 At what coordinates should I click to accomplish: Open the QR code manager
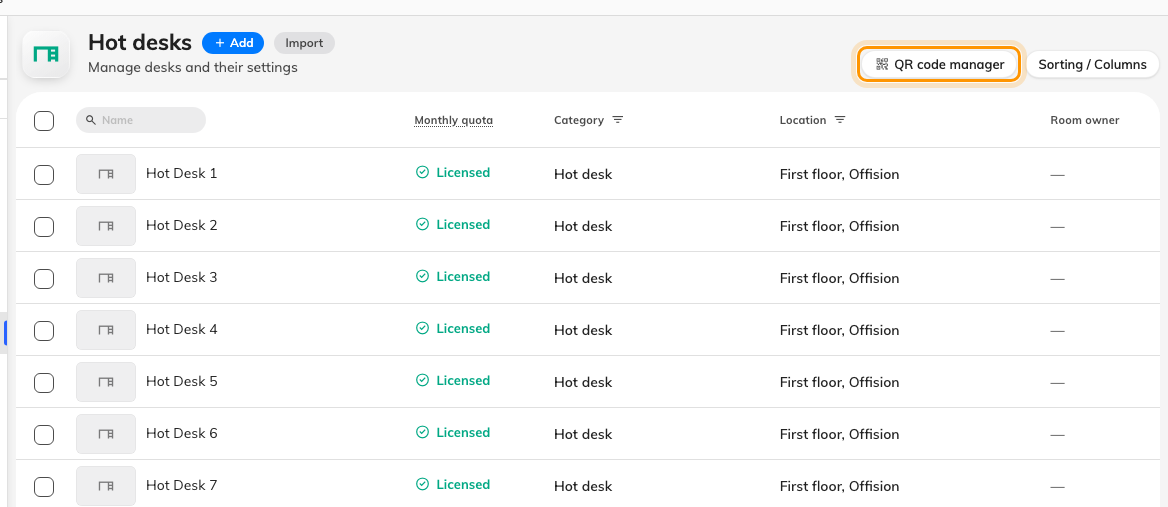coord(939,65)
